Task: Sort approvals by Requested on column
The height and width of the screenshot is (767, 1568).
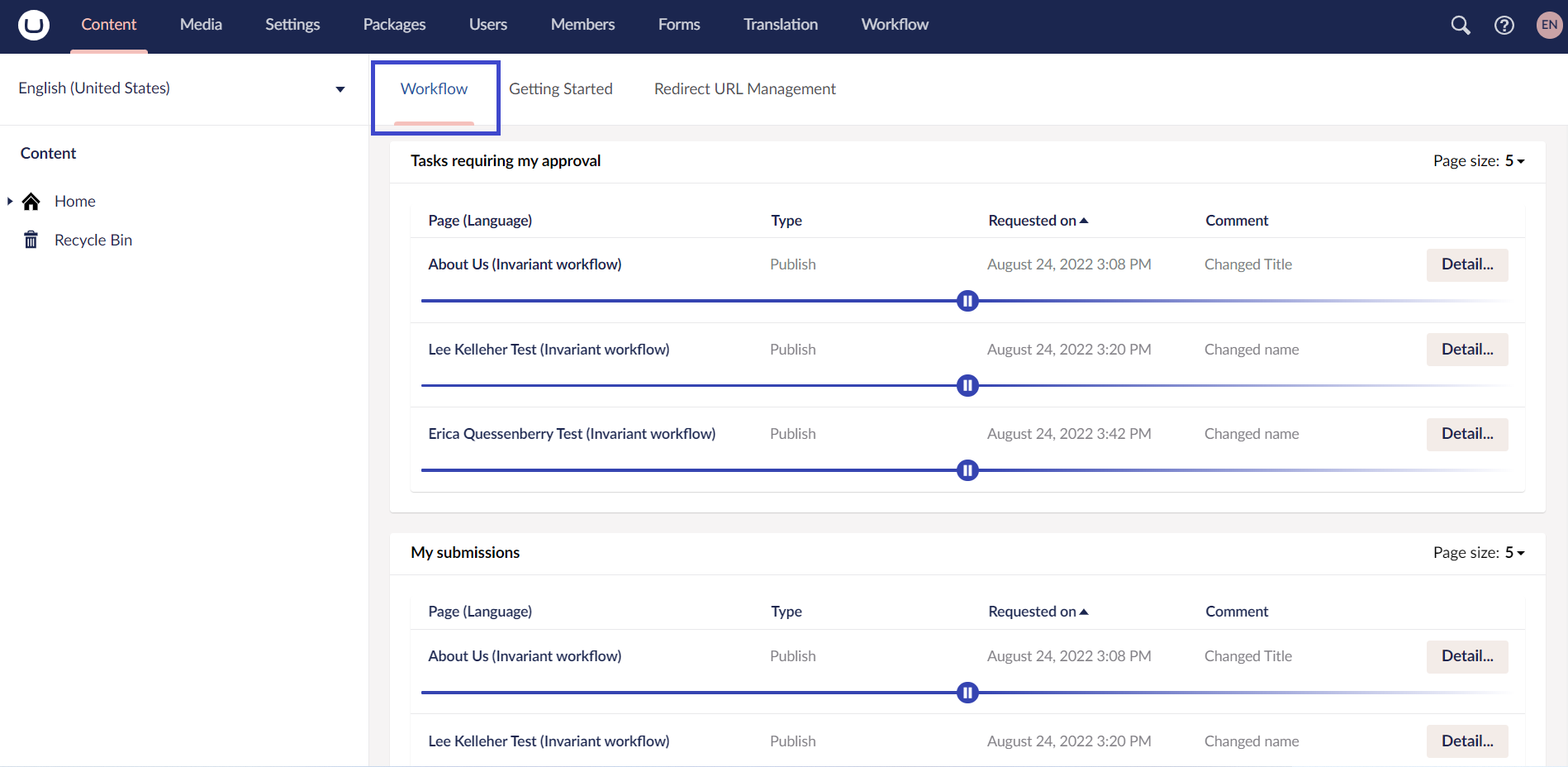Action: point(1038,221)
